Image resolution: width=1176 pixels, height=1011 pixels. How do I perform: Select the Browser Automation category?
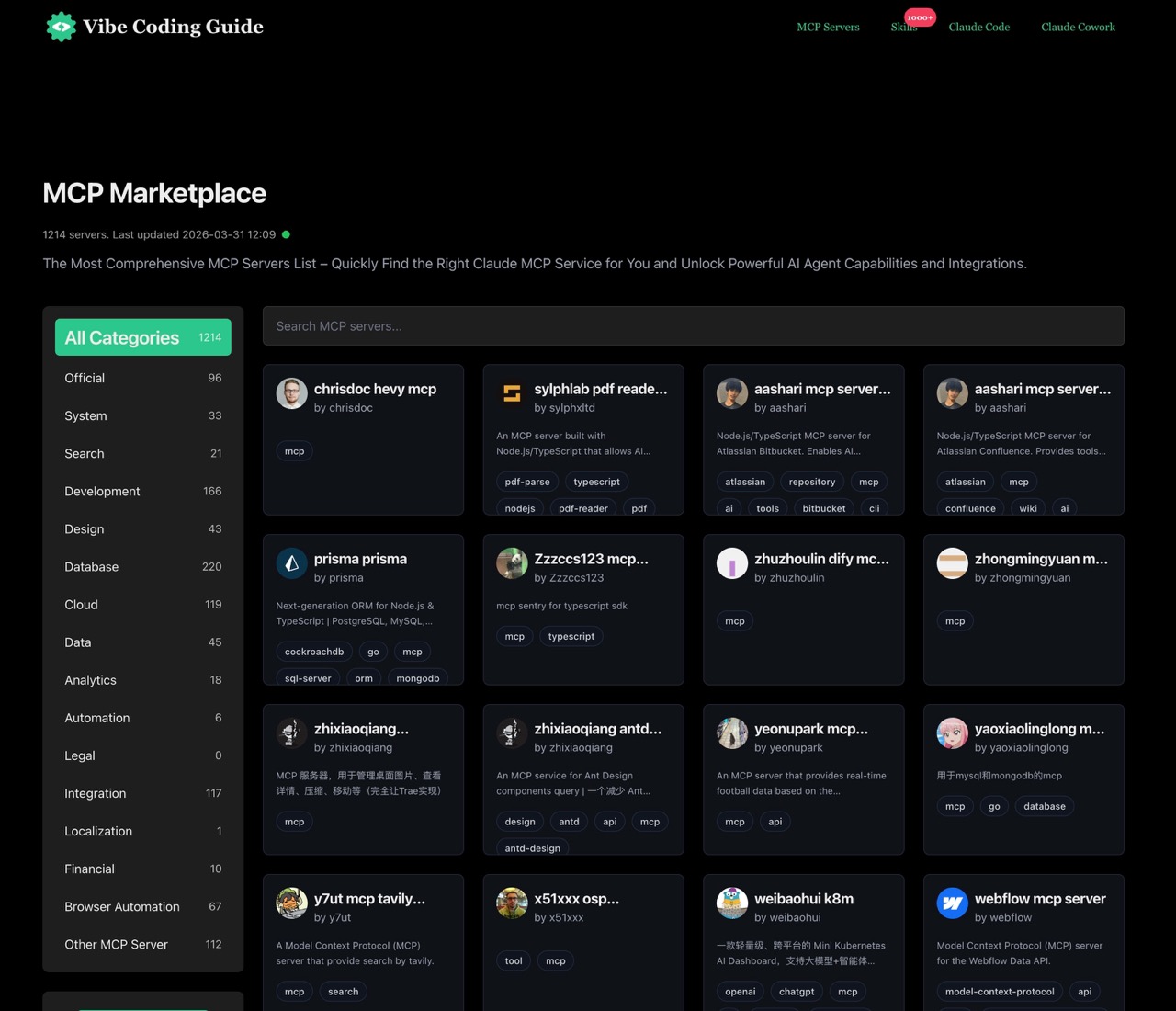pos(143,907)
